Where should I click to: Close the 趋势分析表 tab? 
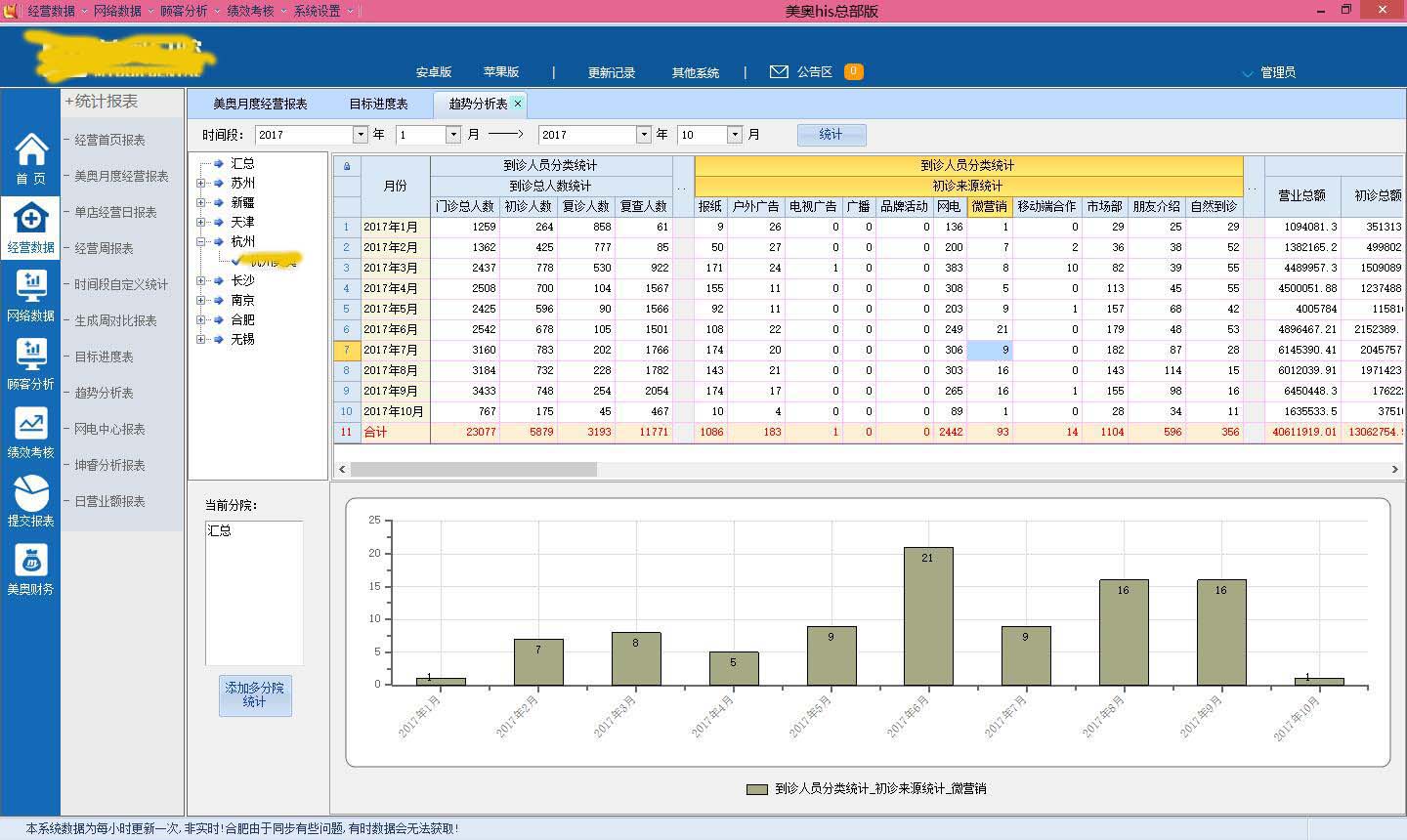(518, 104)
